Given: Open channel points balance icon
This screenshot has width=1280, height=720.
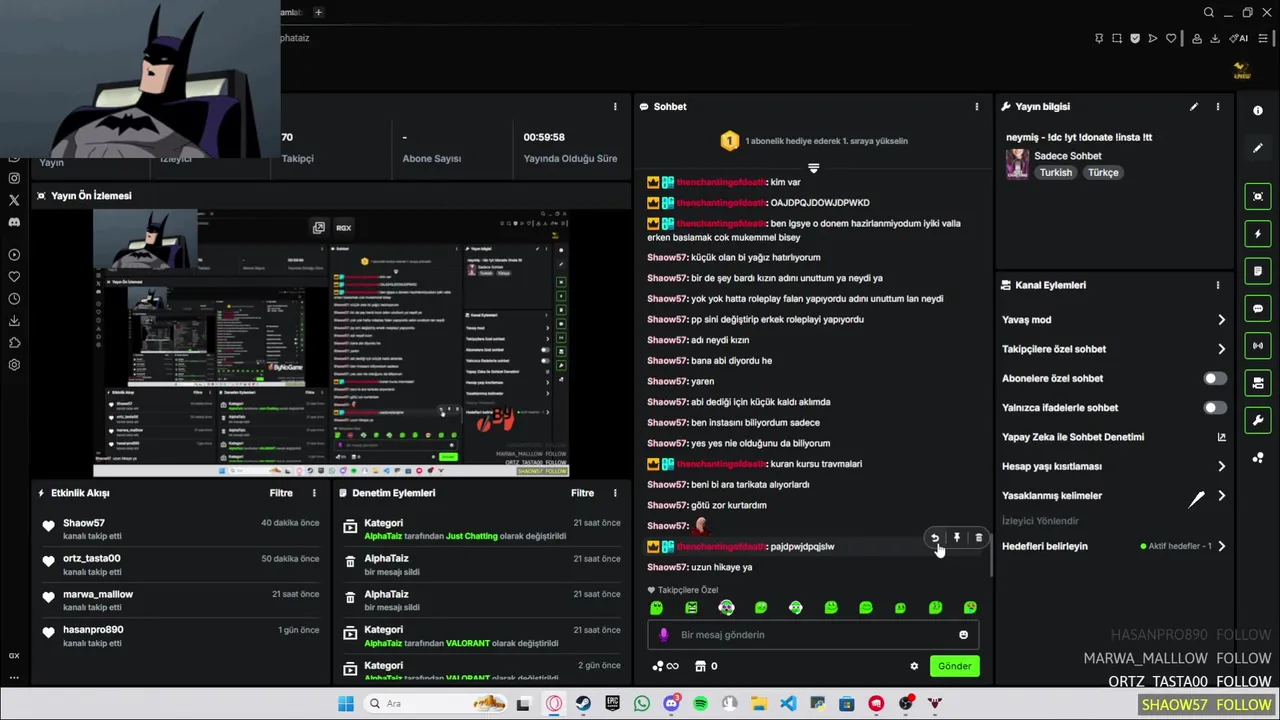Looking at the screenshot, I should (665, 666).
